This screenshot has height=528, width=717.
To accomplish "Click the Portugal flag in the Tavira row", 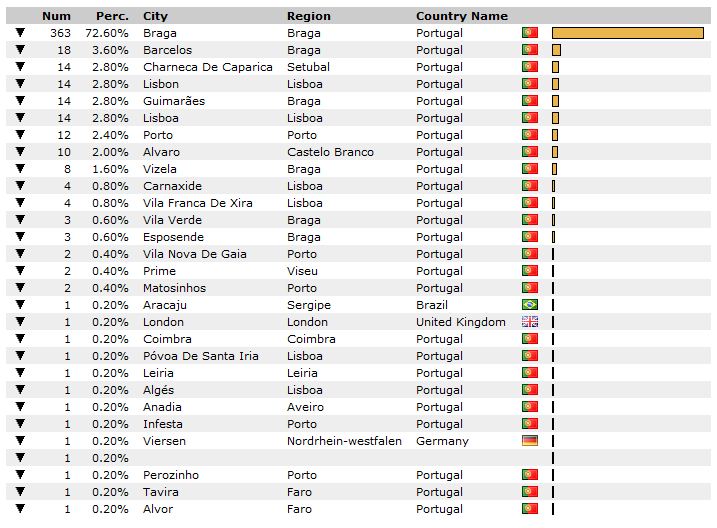I will 530,491.
